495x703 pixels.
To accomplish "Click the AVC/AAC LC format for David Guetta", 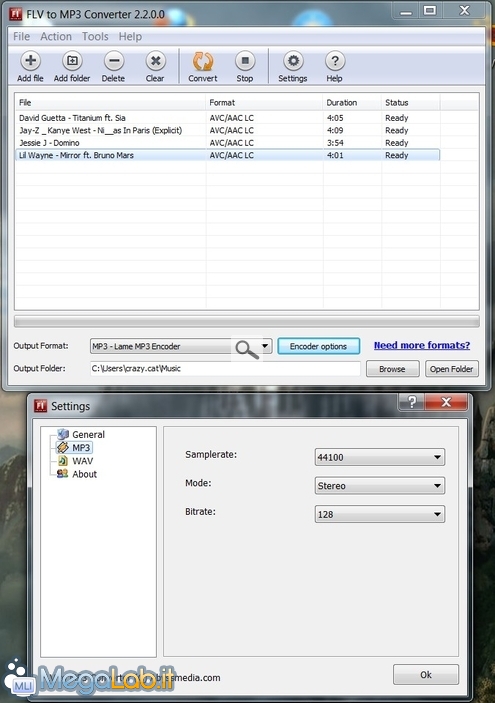I will click(231, 118).
